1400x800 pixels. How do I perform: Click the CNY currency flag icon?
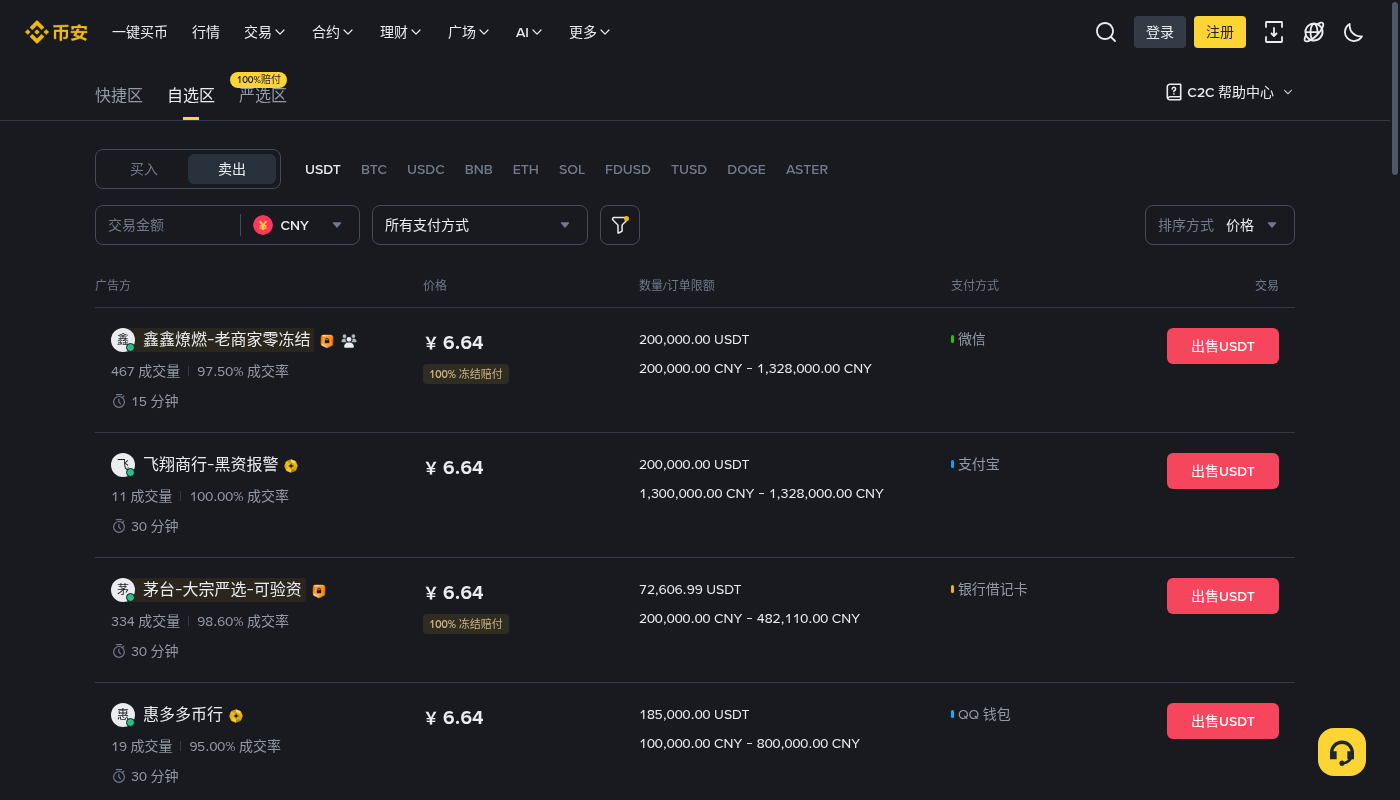263,225
